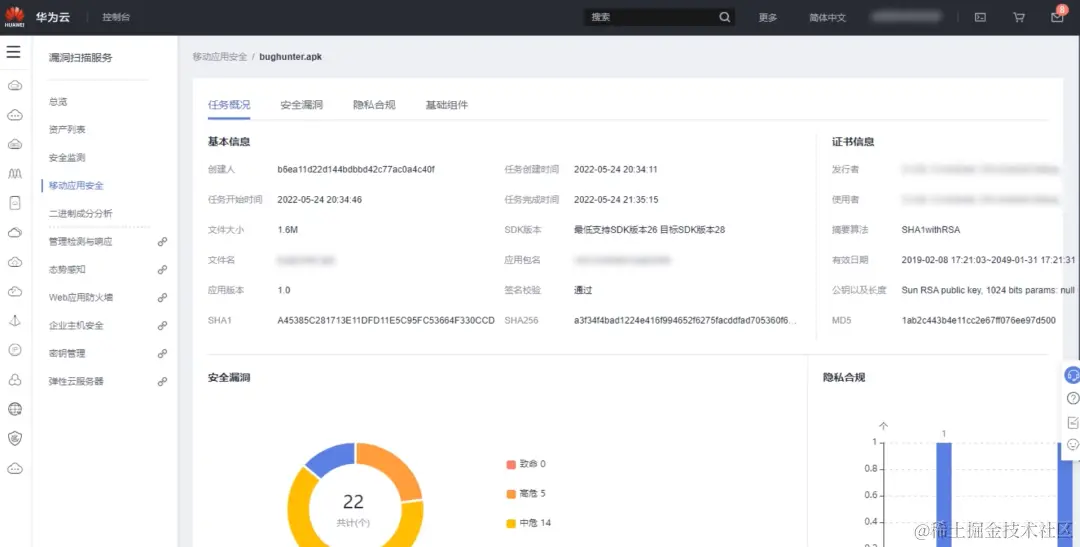Select 二进制成分分析 in the sidebar
The width and height of the screenshot is (1080, 547).
[80, 214]
